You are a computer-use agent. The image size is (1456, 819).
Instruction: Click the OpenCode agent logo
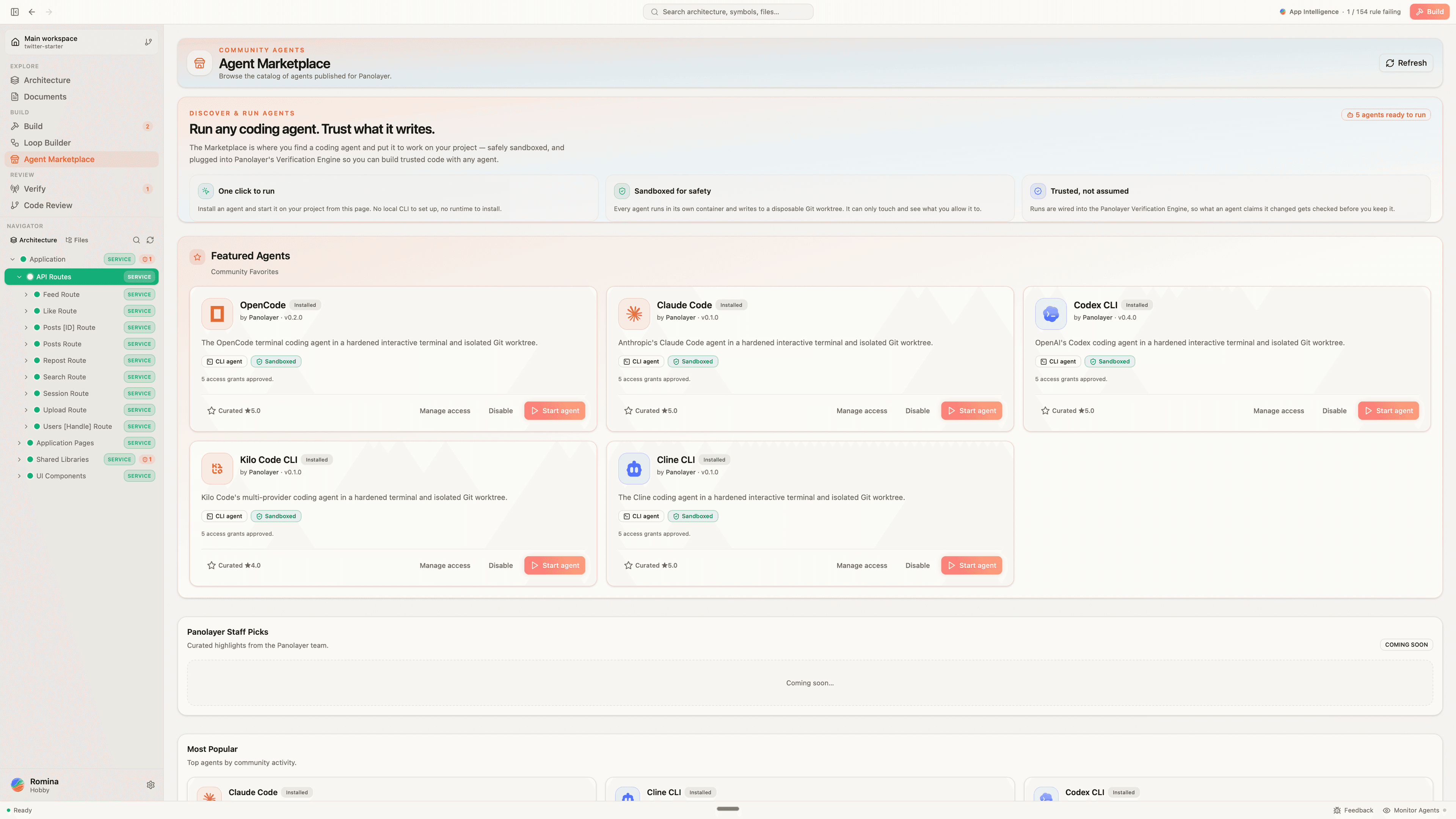[217, 314]
